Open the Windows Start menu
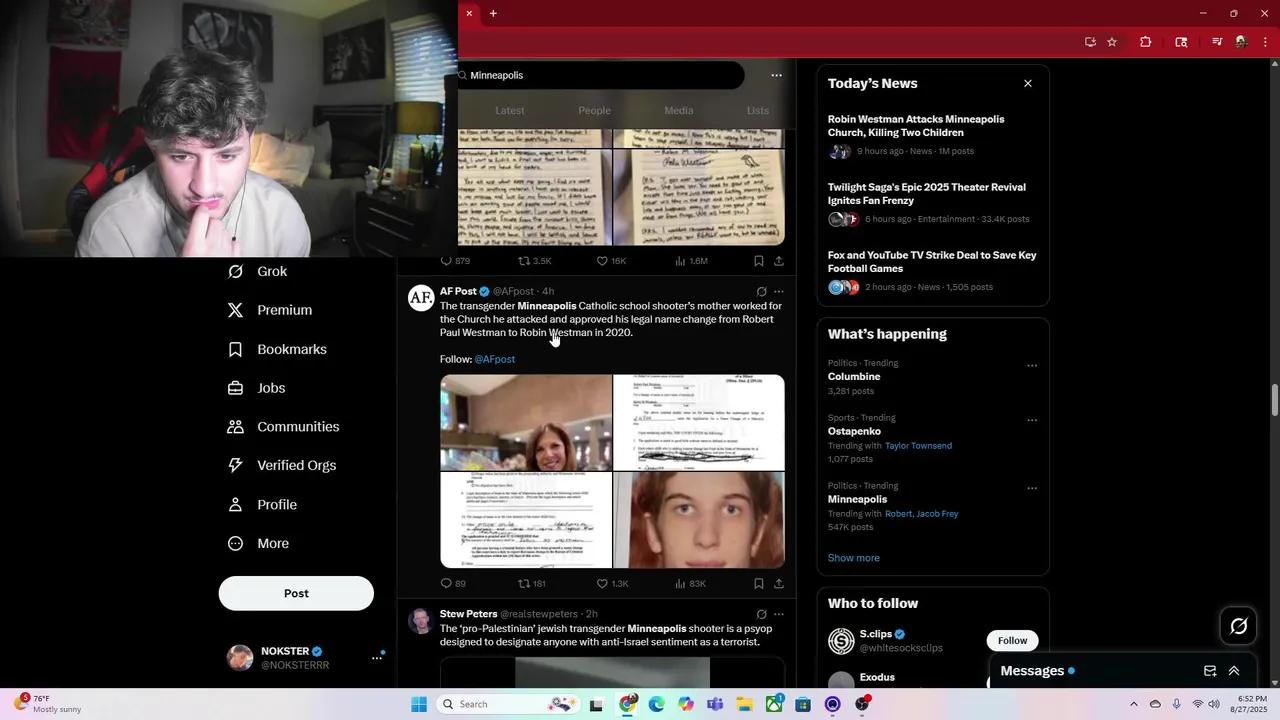 [419, 704]
